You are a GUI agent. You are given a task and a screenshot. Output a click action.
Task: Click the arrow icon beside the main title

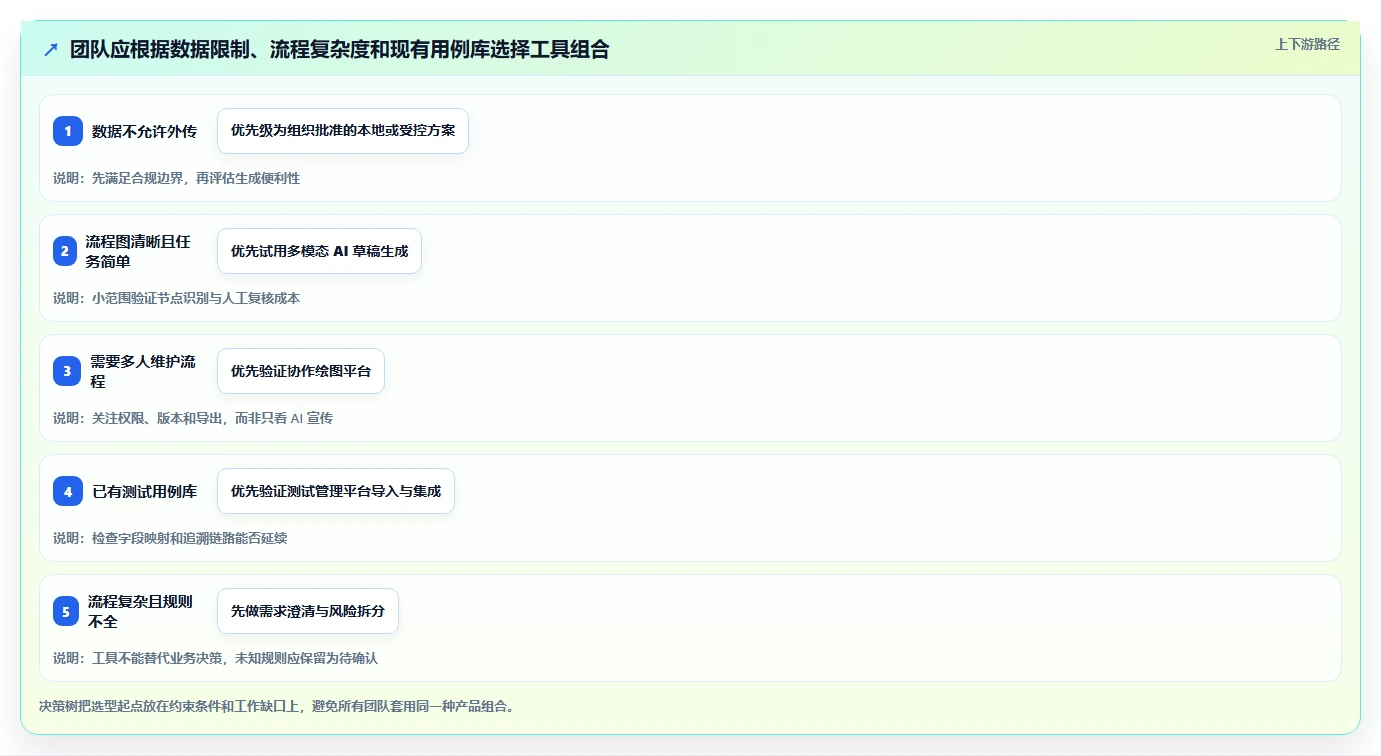(50, 49)
